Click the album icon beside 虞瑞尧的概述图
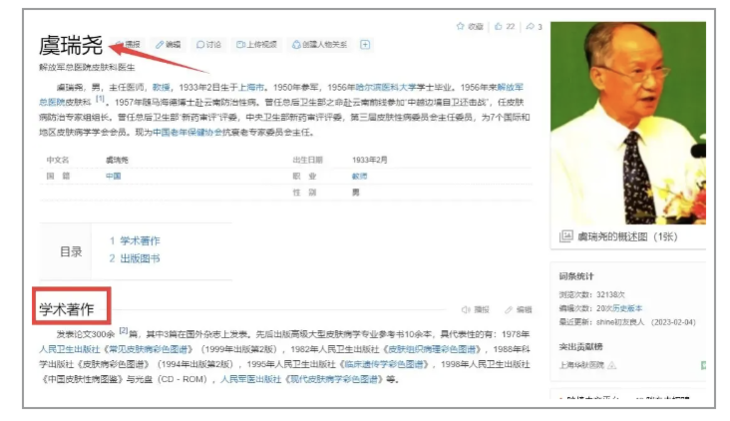Screen dimensions: 730x421 pos(565,237)
